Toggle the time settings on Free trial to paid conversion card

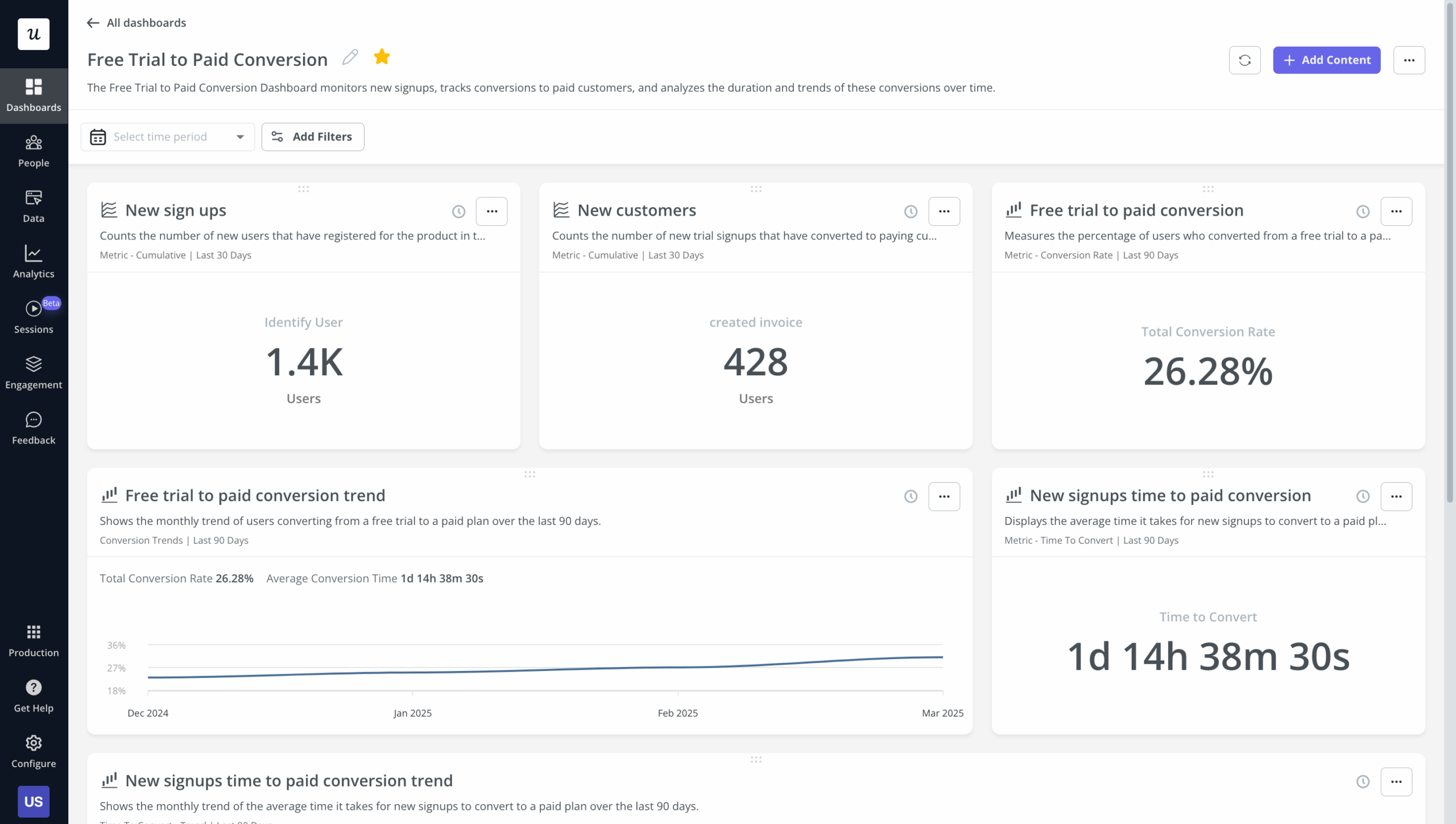pos(1363,211)
